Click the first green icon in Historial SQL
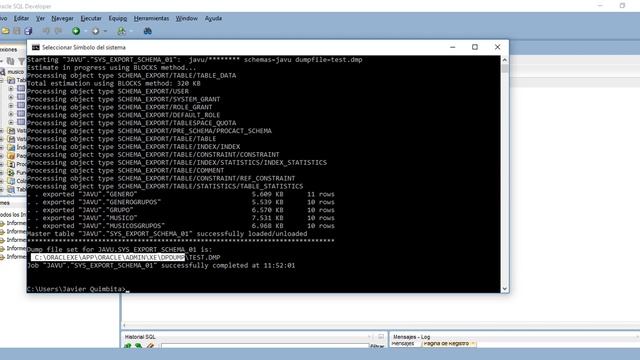Image resolution: width=640 pixels, height=360 pixels. 128,346
